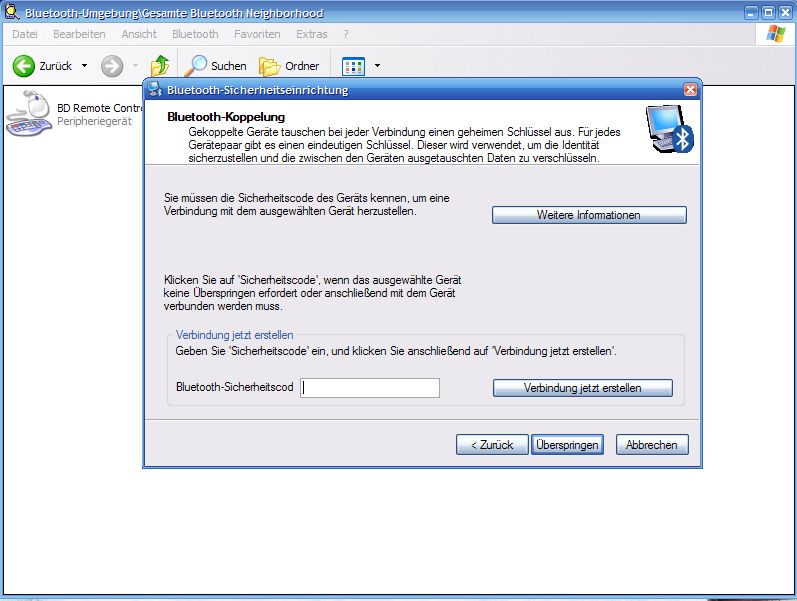The width and height of the screenshot is (797, 601).
Task: Click the Verbindung jetzt erstellen group label
Action: [234, 335]
